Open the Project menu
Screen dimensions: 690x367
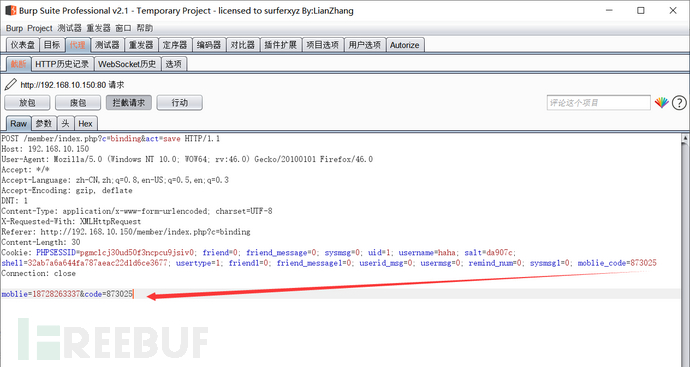tap(40, 28)
